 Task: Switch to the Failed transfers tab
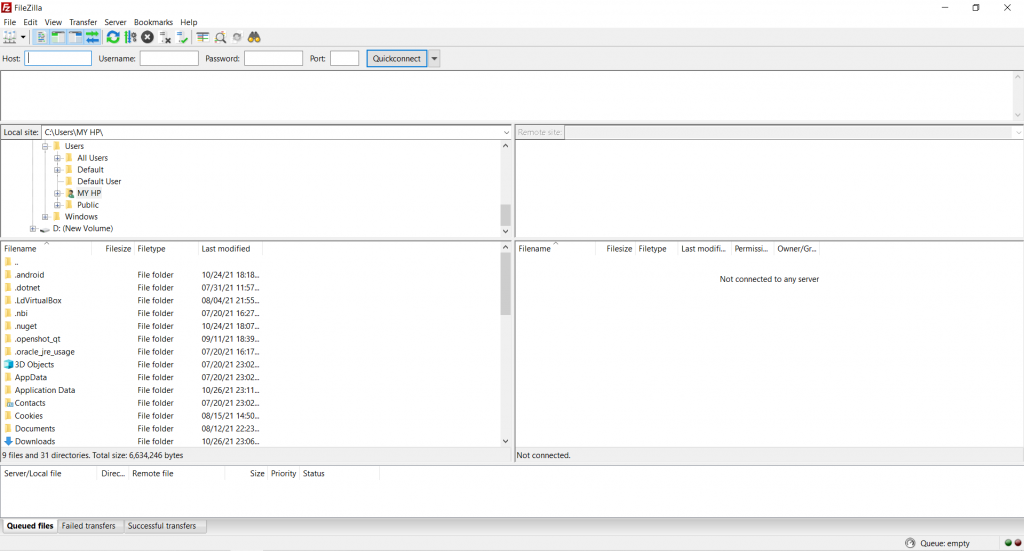tap(88, 526)
